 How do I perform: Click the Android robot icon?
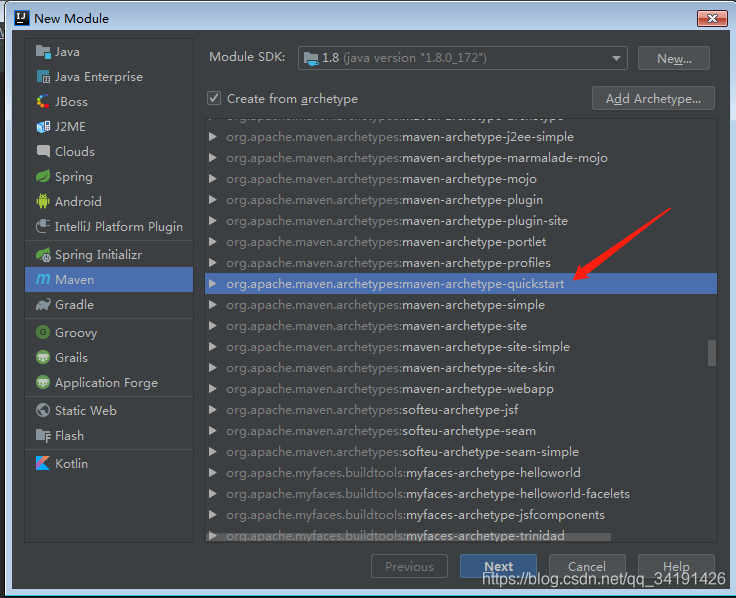pos(43,201)
